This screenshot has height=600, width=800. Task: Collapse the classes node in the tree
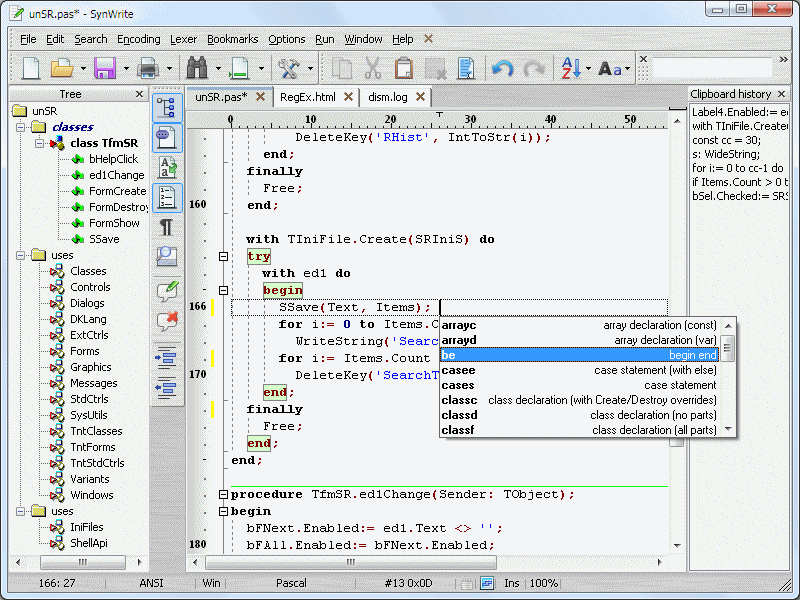pos(19,127)
